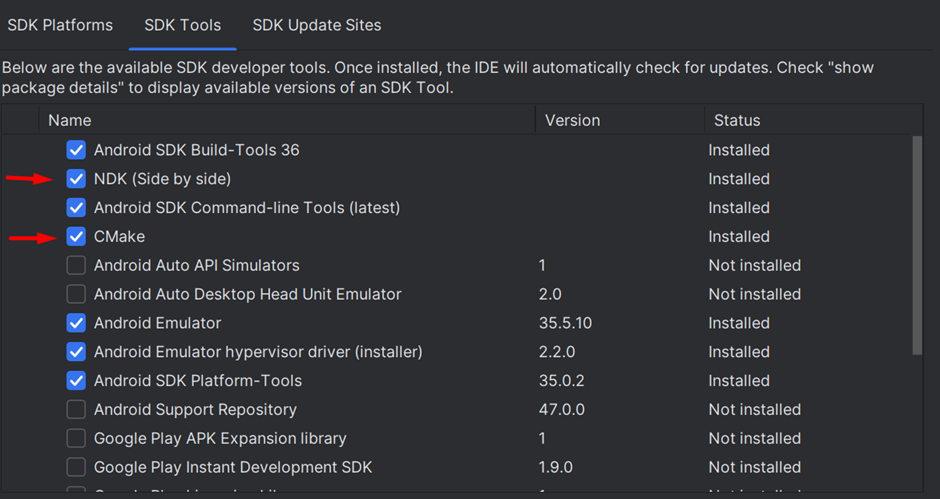
Task: Switch to the SDK Platforms tab
Action: point(60,25)
